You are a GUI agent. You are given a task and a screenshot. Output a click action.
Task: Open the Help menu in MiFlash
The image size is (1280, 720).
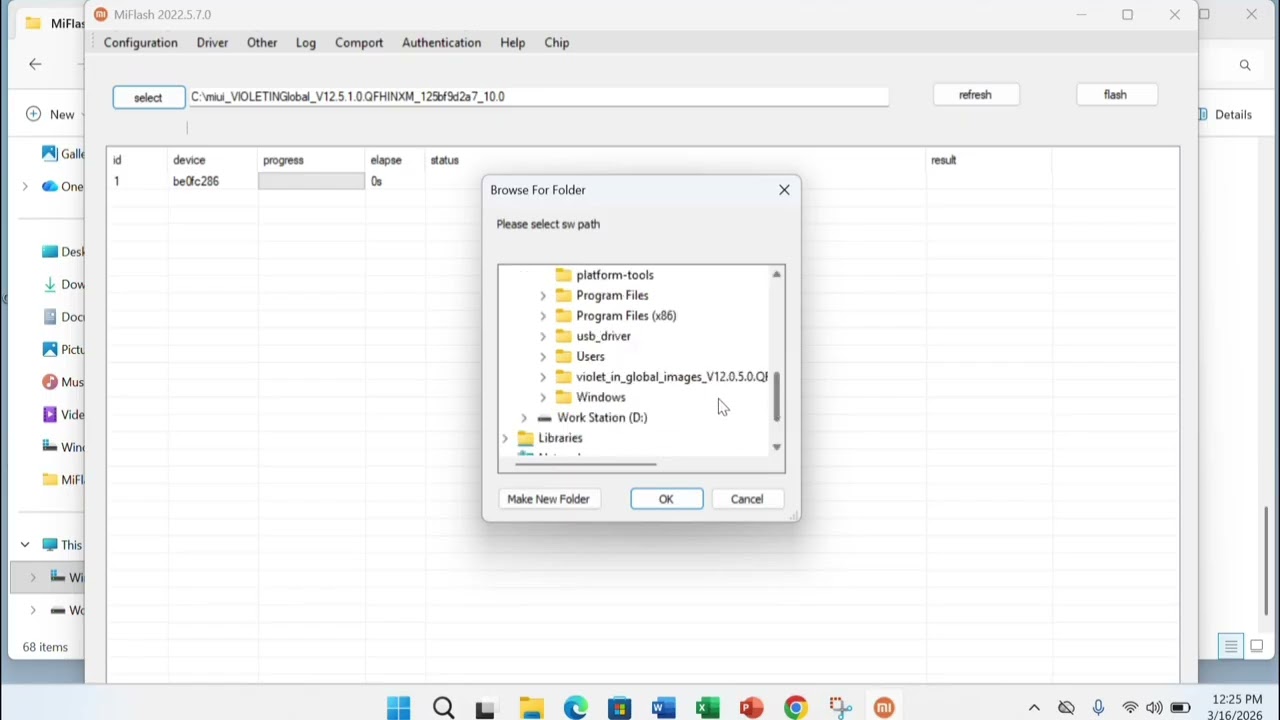tap(512, 43)
